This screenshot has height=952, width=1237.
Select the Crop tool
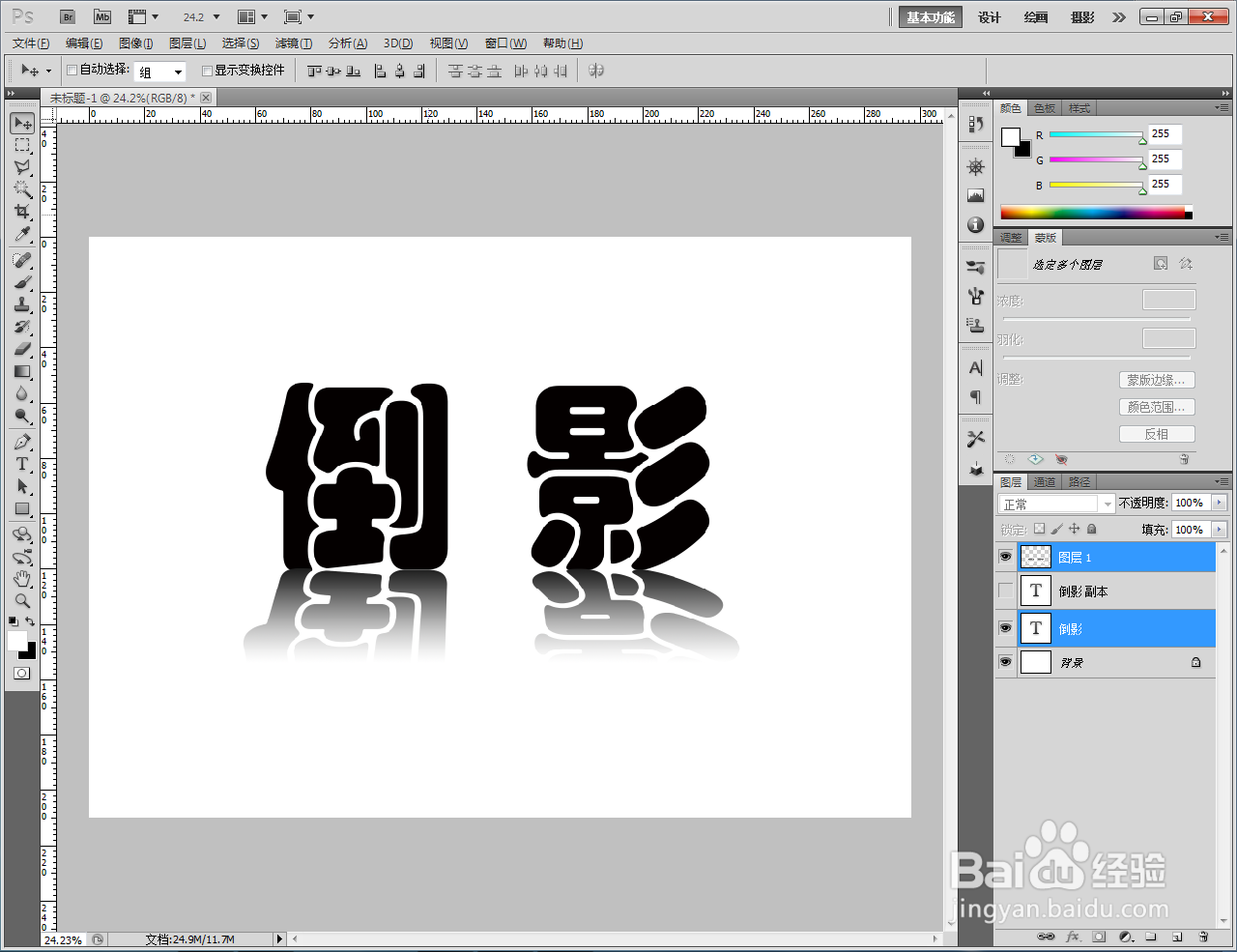pyautogui.click(x=21, y=212)
